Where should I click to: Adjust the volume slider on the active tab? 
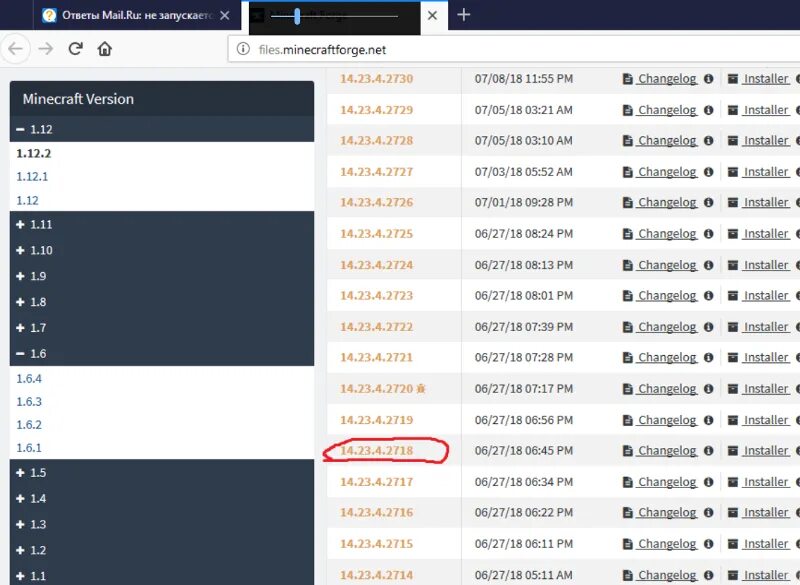pos(297,16)
